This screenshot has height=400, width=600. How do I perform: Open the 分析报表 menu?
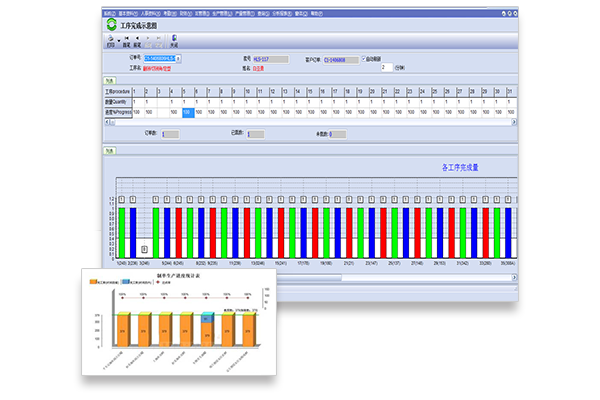coord(282,13)
